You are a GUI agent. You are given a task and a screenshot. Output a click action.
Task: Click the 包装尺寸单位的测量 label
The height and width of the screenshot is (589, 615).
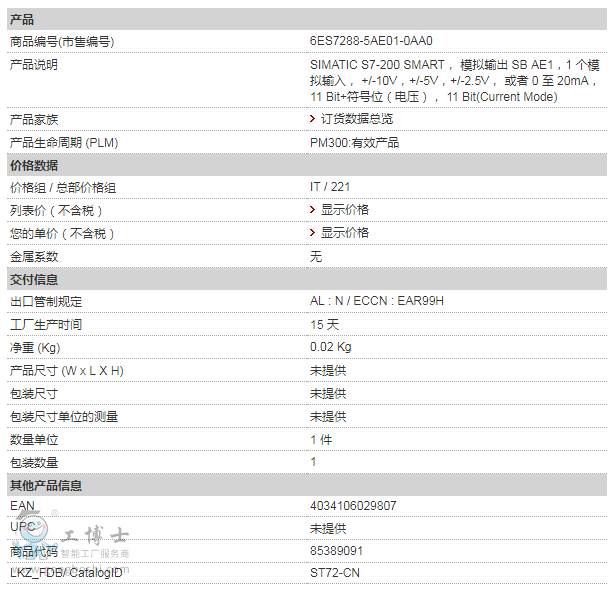tap(64, 417)
